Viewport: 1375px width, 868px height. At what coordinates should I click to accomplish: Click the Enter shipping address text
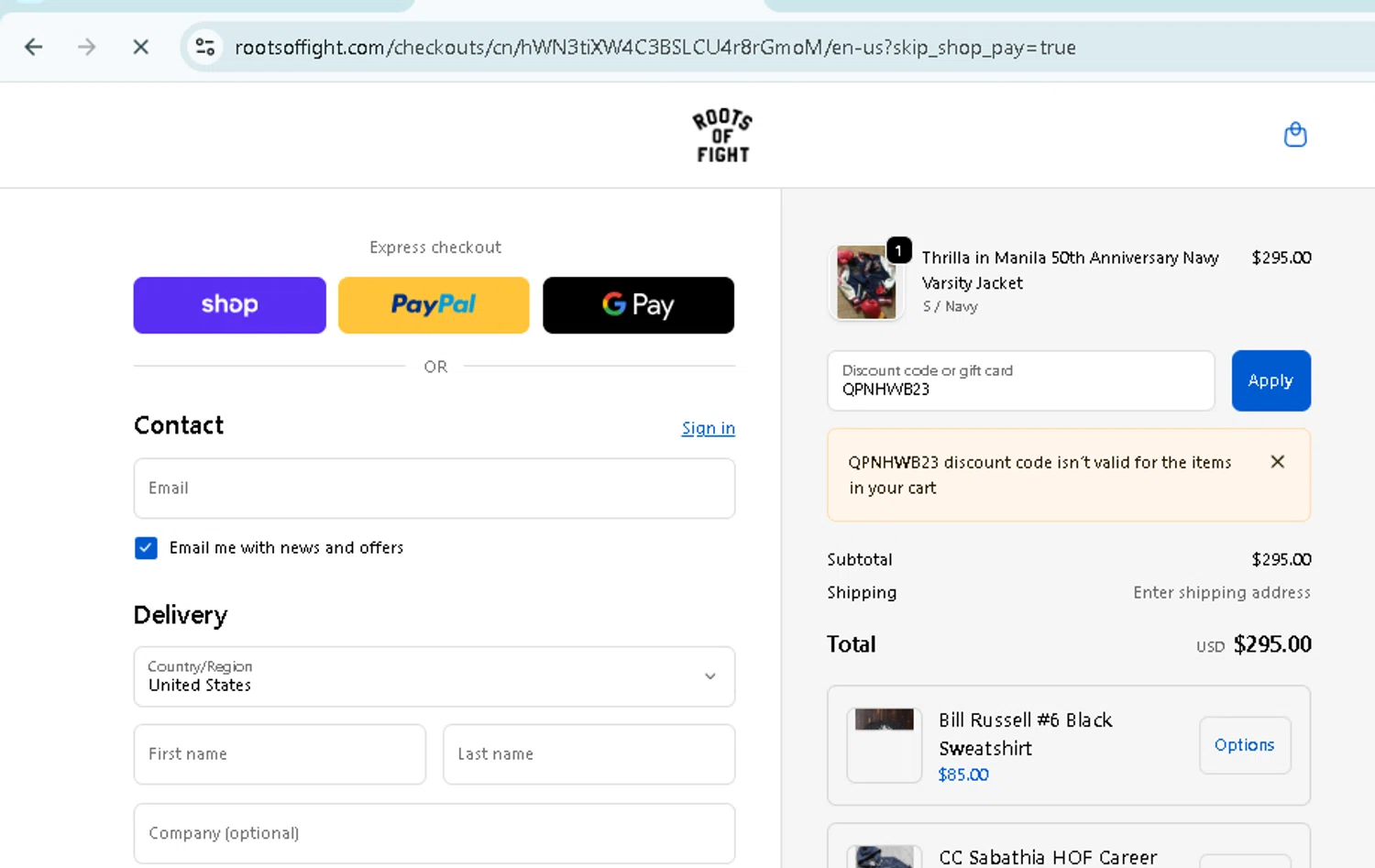(1222, 593)
